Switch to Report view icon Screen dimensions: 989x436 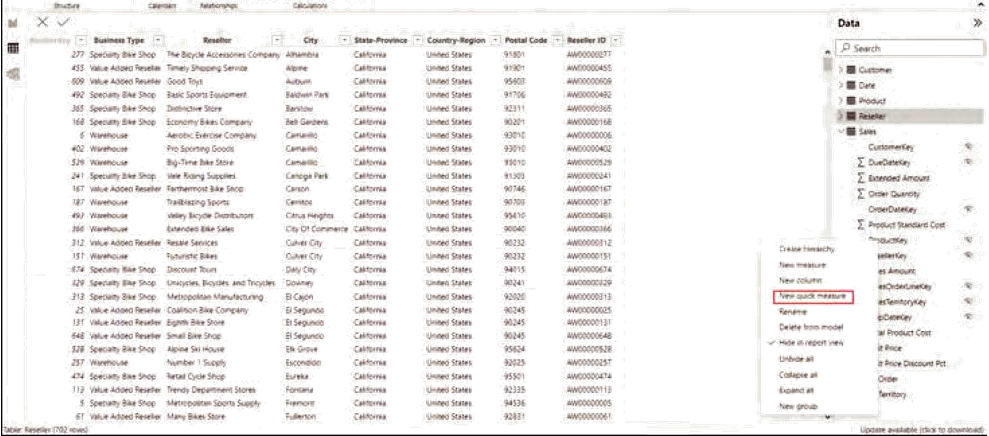coord(13,24)
